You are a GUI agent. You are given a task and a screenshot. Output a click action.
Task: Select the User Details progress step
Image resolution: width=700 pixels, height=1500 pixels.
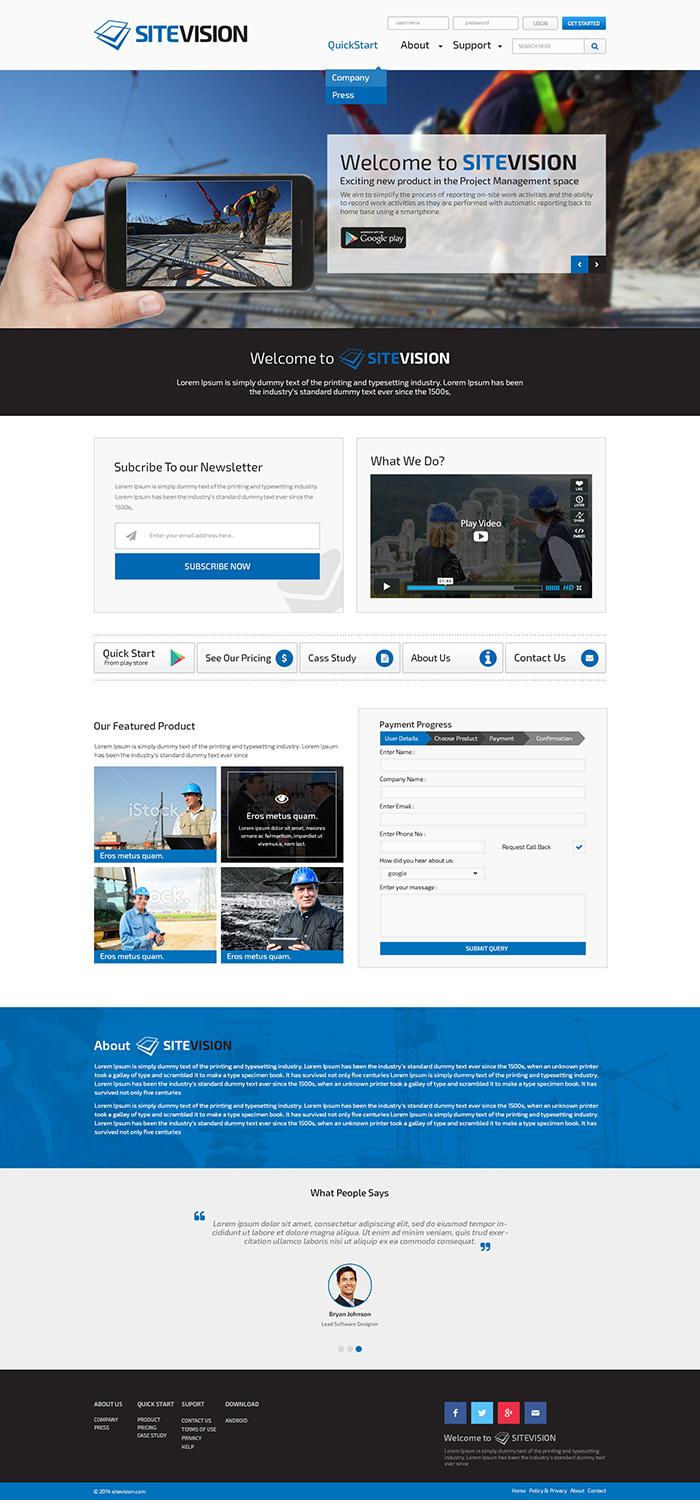(403, 738)
